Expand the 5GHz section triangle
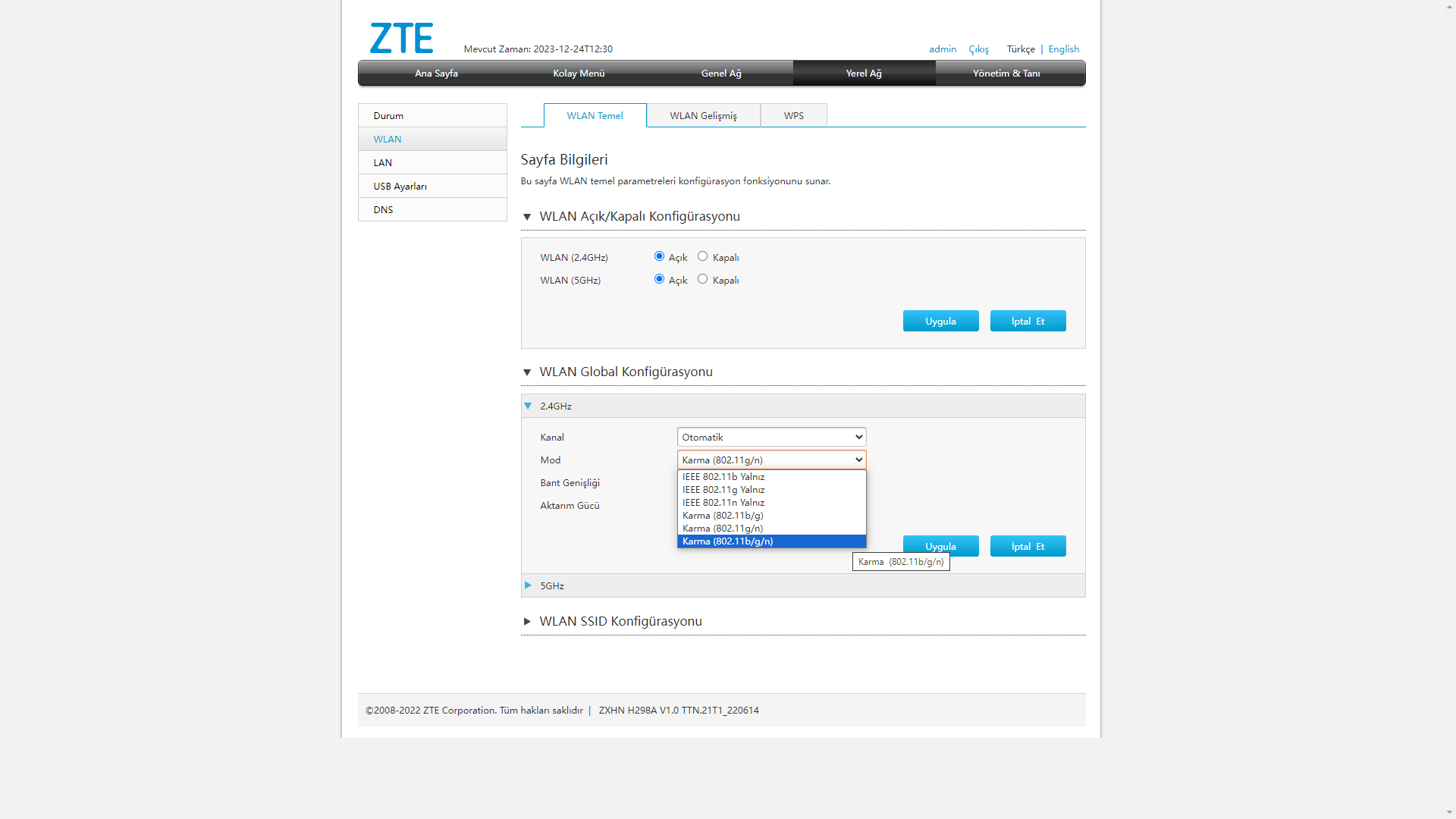Screen dimensions: 1456x819 [x=528, y=585]
